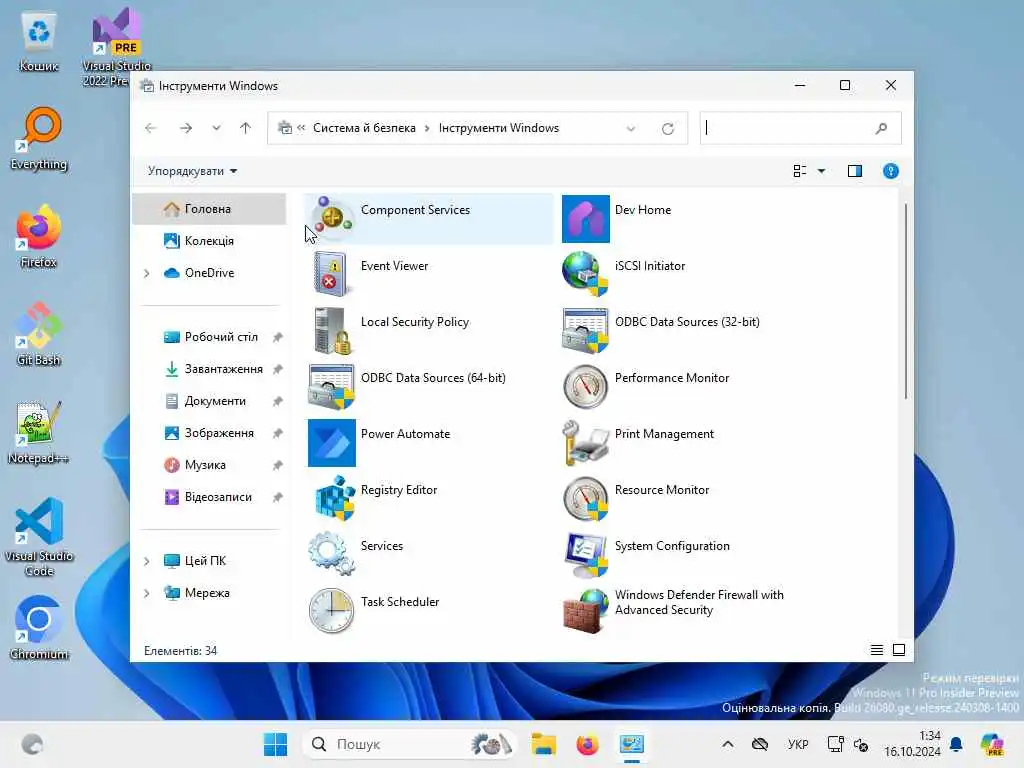Open Колекція in navigation pane
Screen dimensions: 1024x768
pos(209,241)
